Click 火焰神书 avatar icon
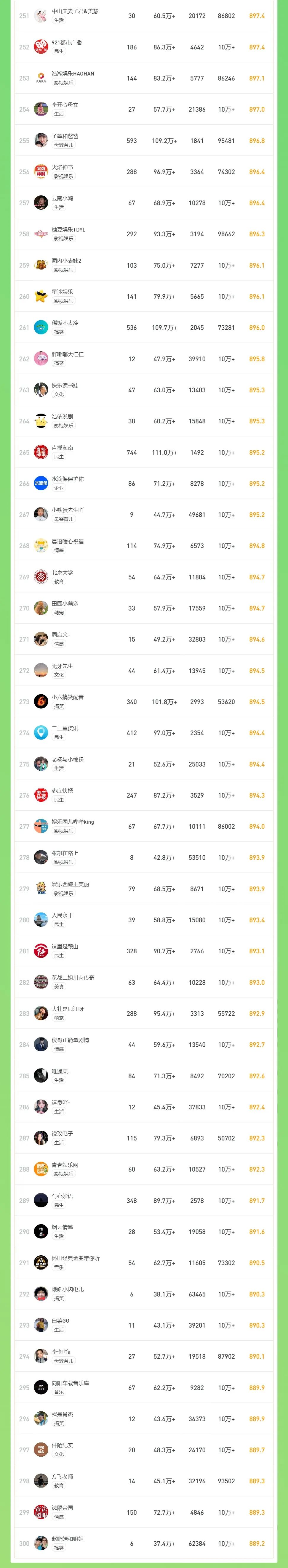The image size is (288, 1568). click(41, 172)
